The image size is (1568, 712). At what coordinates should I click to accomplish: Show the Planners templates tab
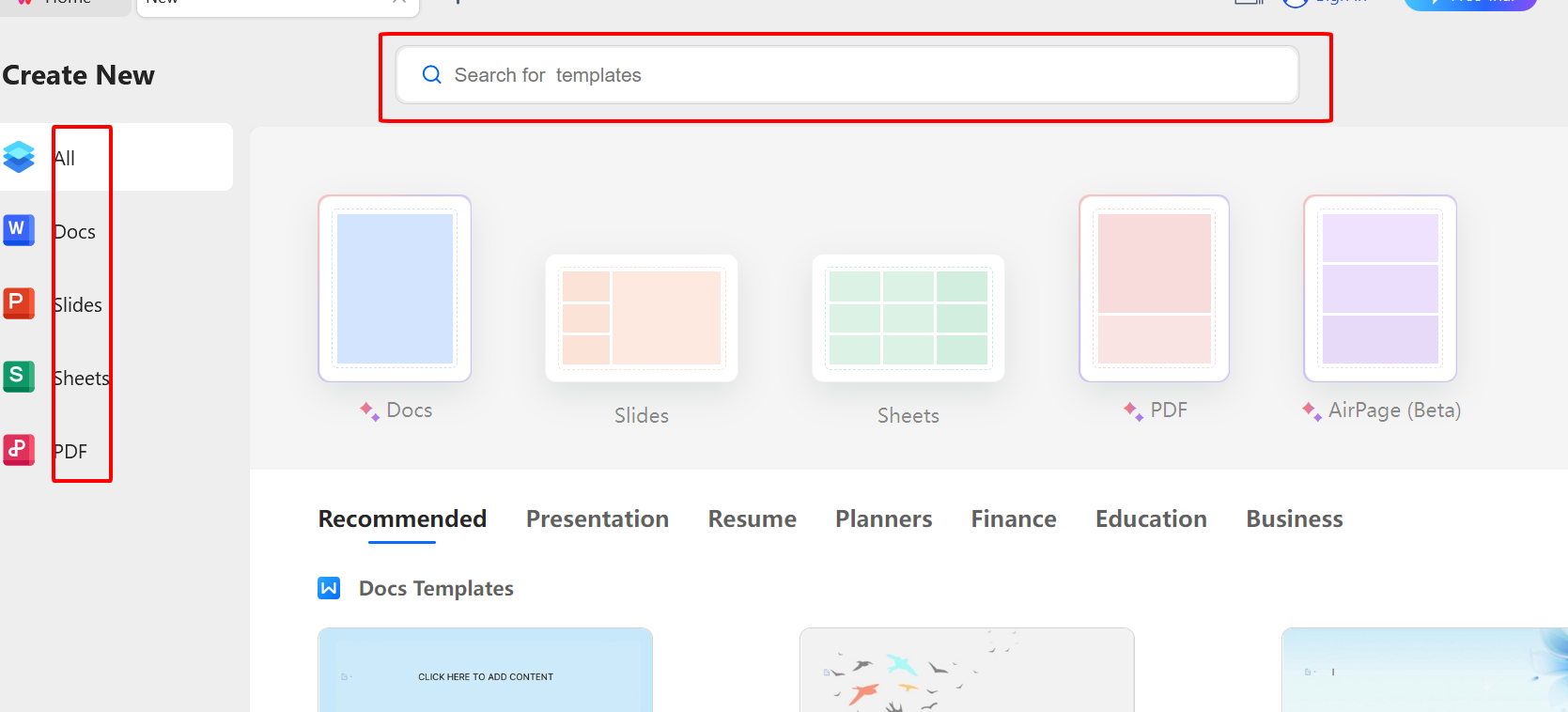click(x=883, y=519)
